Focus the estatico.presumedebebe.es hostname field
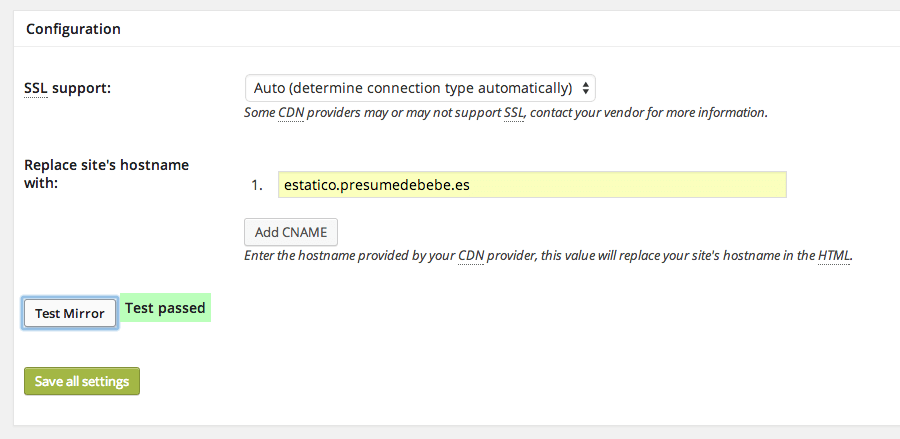Screen dimensions: 900x439 pos(532,185)
